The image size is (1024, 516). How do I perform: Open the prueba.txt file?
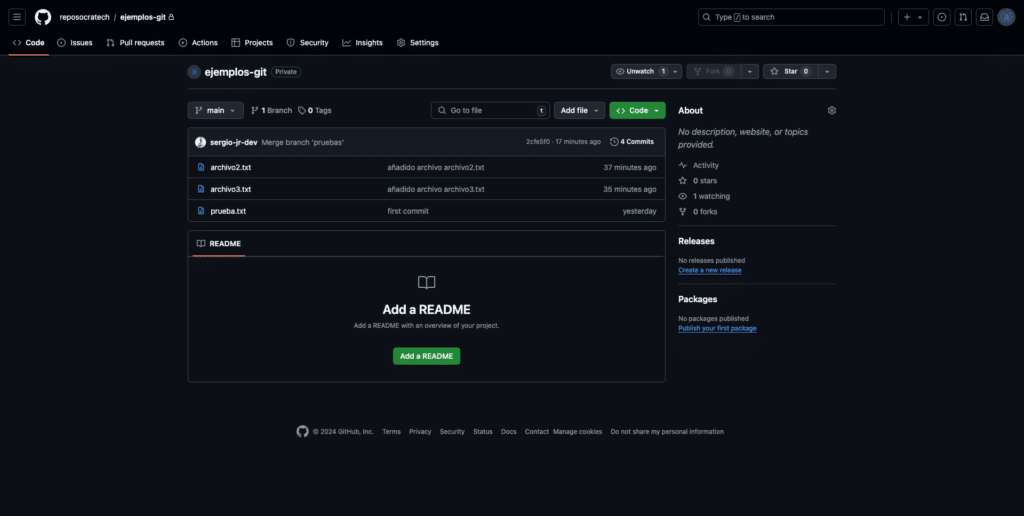pyautogui.click(x=228, y=211)
